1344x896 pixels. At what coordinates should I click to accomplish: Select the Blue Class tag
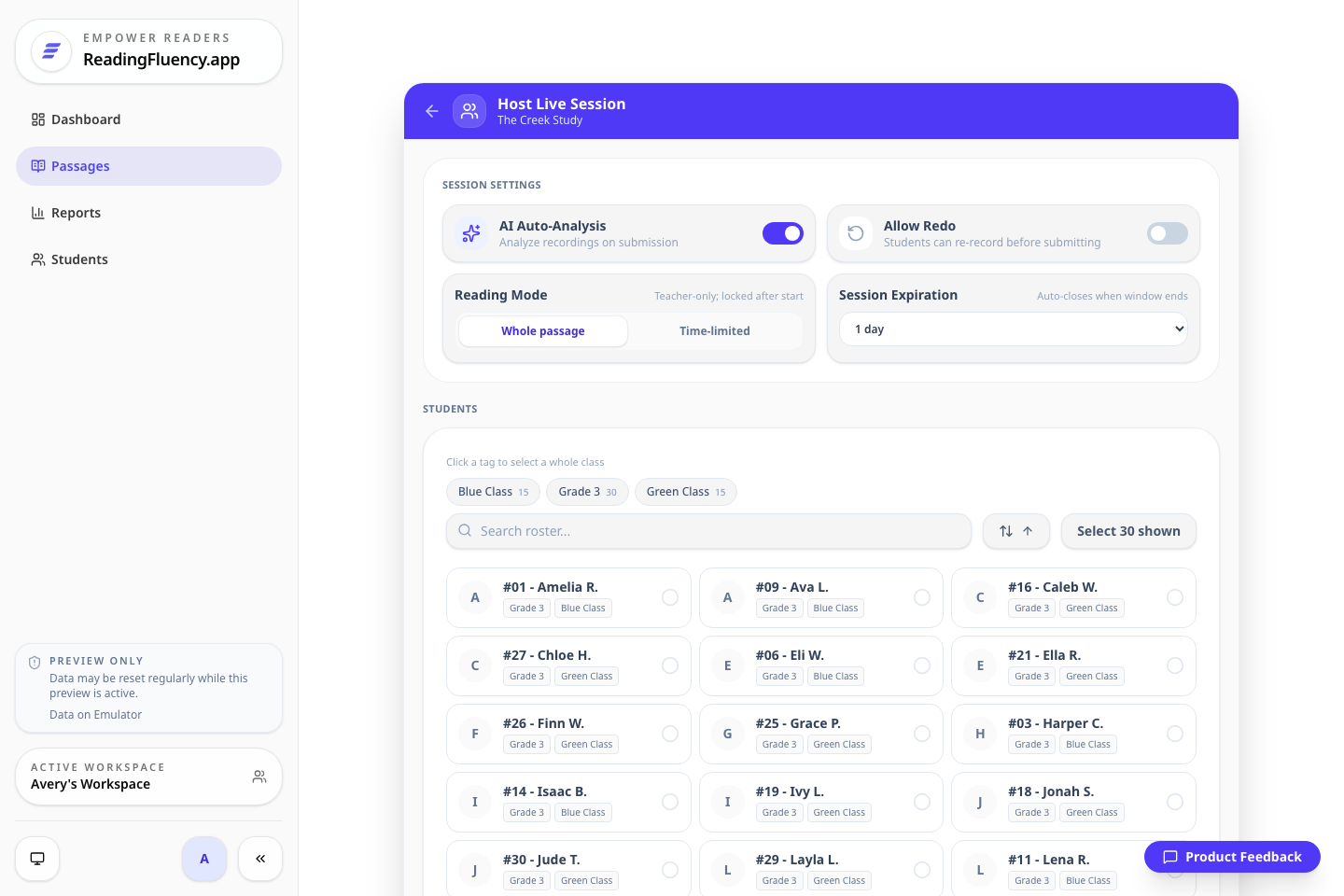(493, 492)
